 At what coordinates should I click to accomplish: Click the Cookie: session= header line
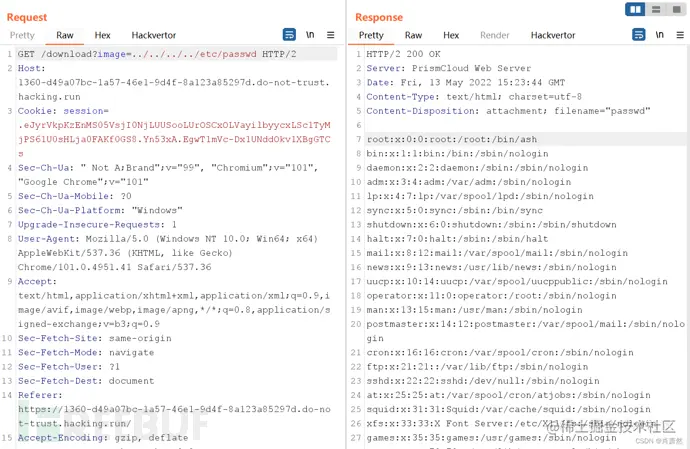click(63, 111)
